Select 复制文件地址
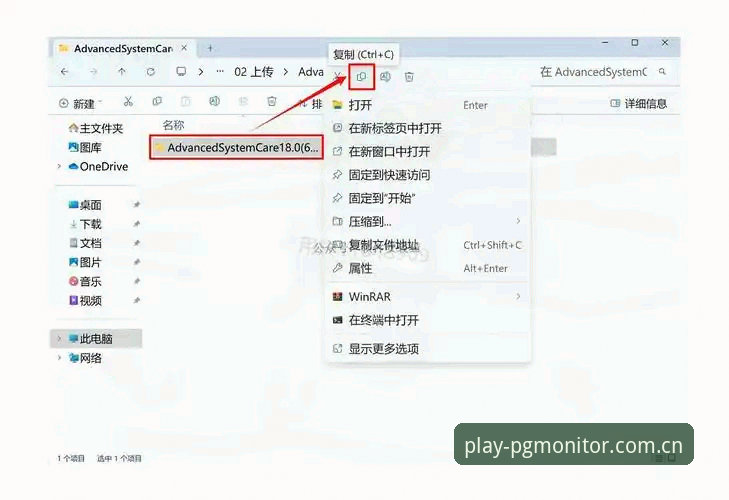729x500 pixels. 428,245
